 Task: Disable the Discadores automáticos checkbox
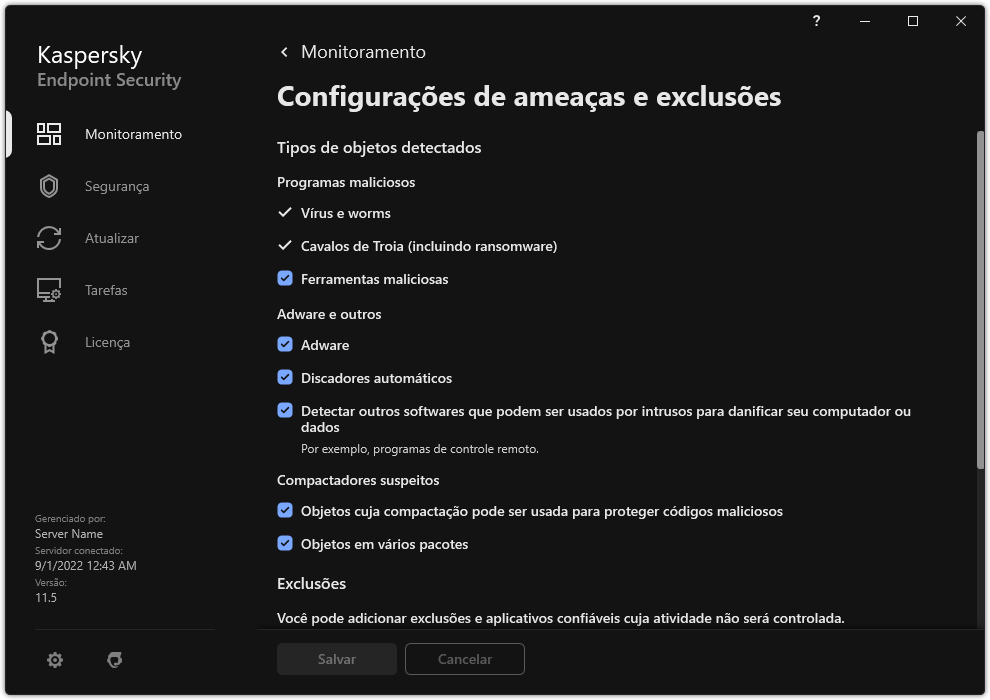coord(285,378)
